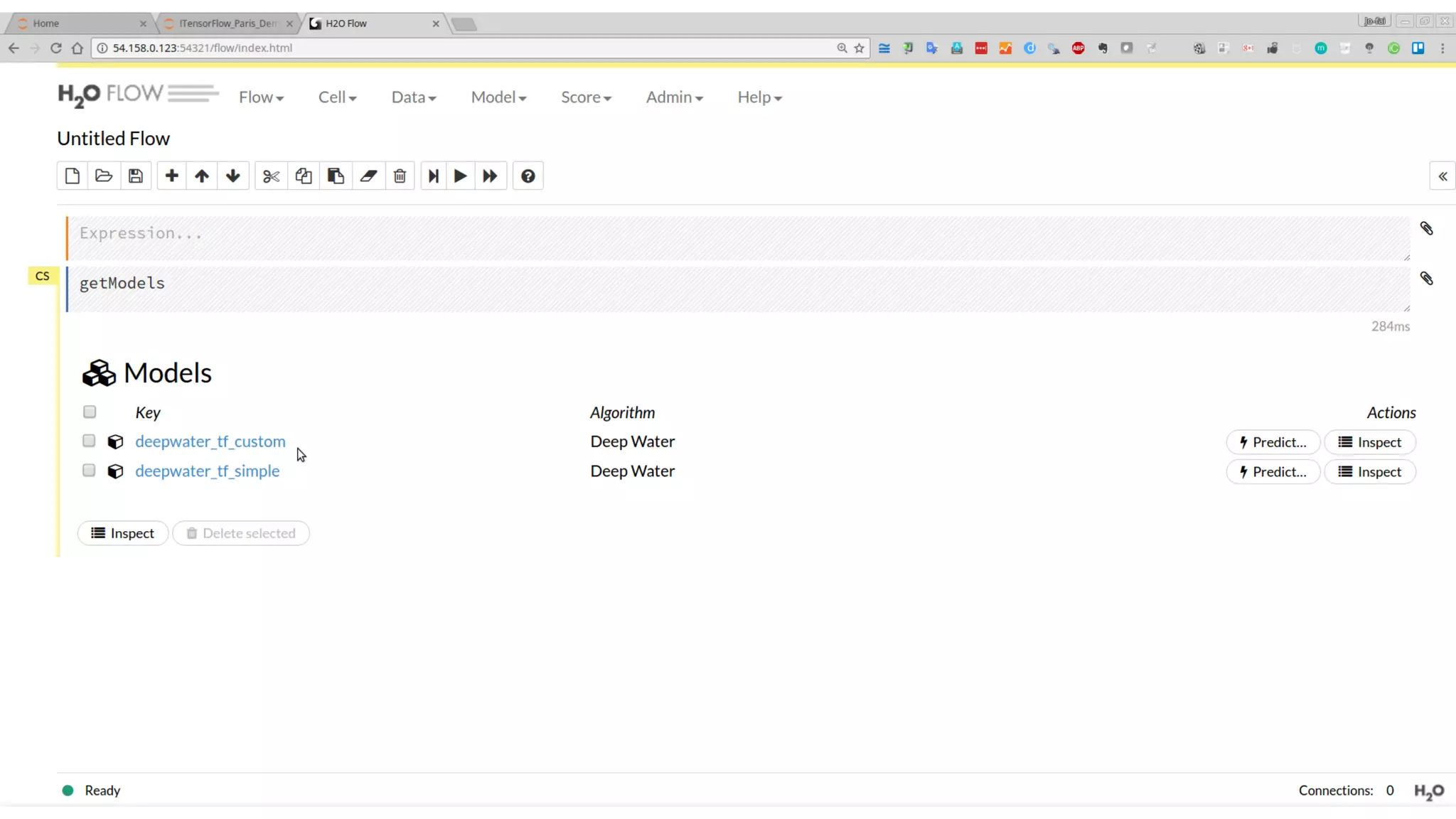This screenshot has width=1456, height=819.
Task: Check the deepwater_tf_simple model checkbox
Action: pos(89,470)
